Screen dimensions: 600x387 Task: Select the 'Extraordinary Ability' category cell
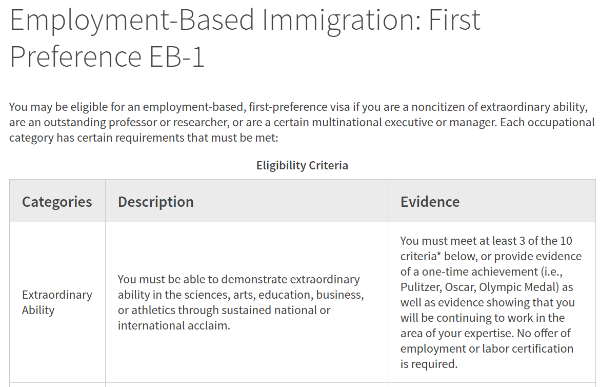coord(57,302)
